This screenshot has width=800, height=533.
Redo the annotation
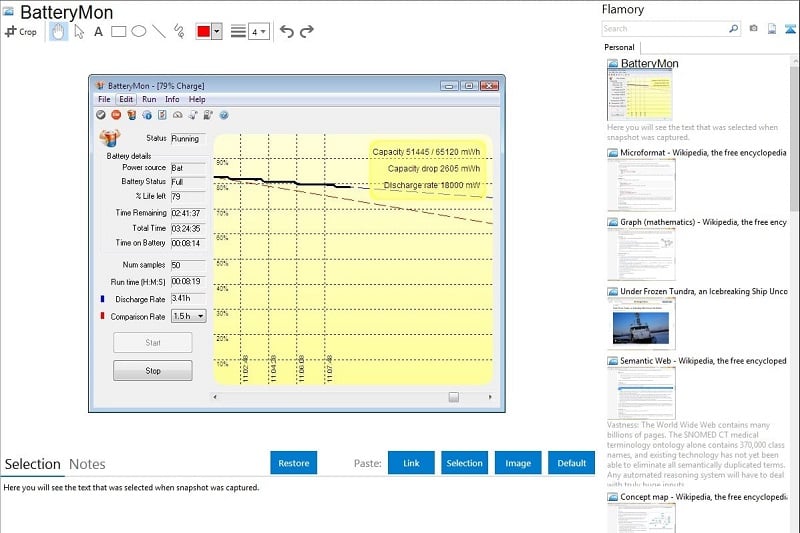click(x=307, y=32)
